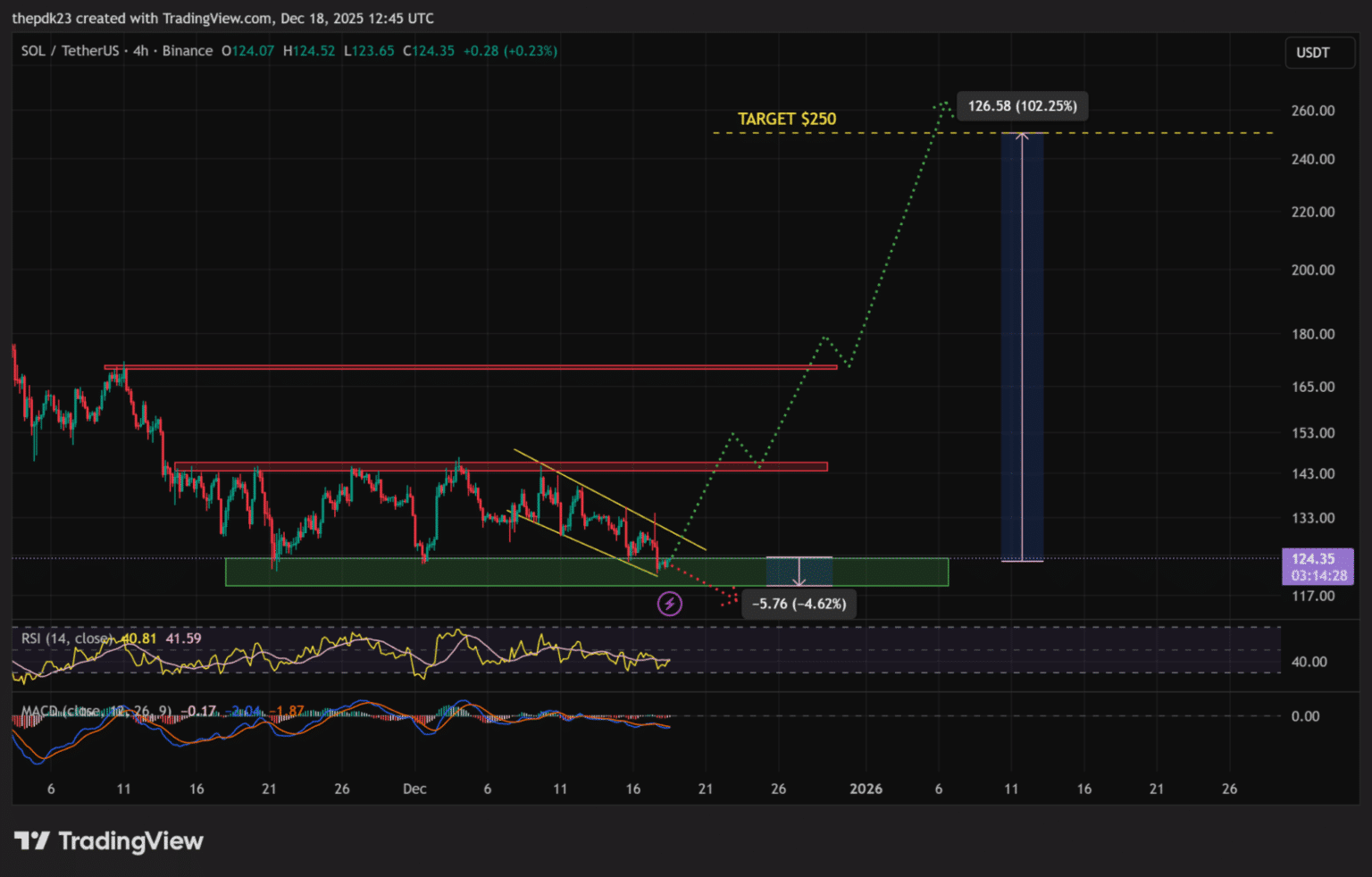Click the yellow dashed target line
The width and height of the screenshot is (1372, 877).
pyautogui.click(x=1161, y=133)
